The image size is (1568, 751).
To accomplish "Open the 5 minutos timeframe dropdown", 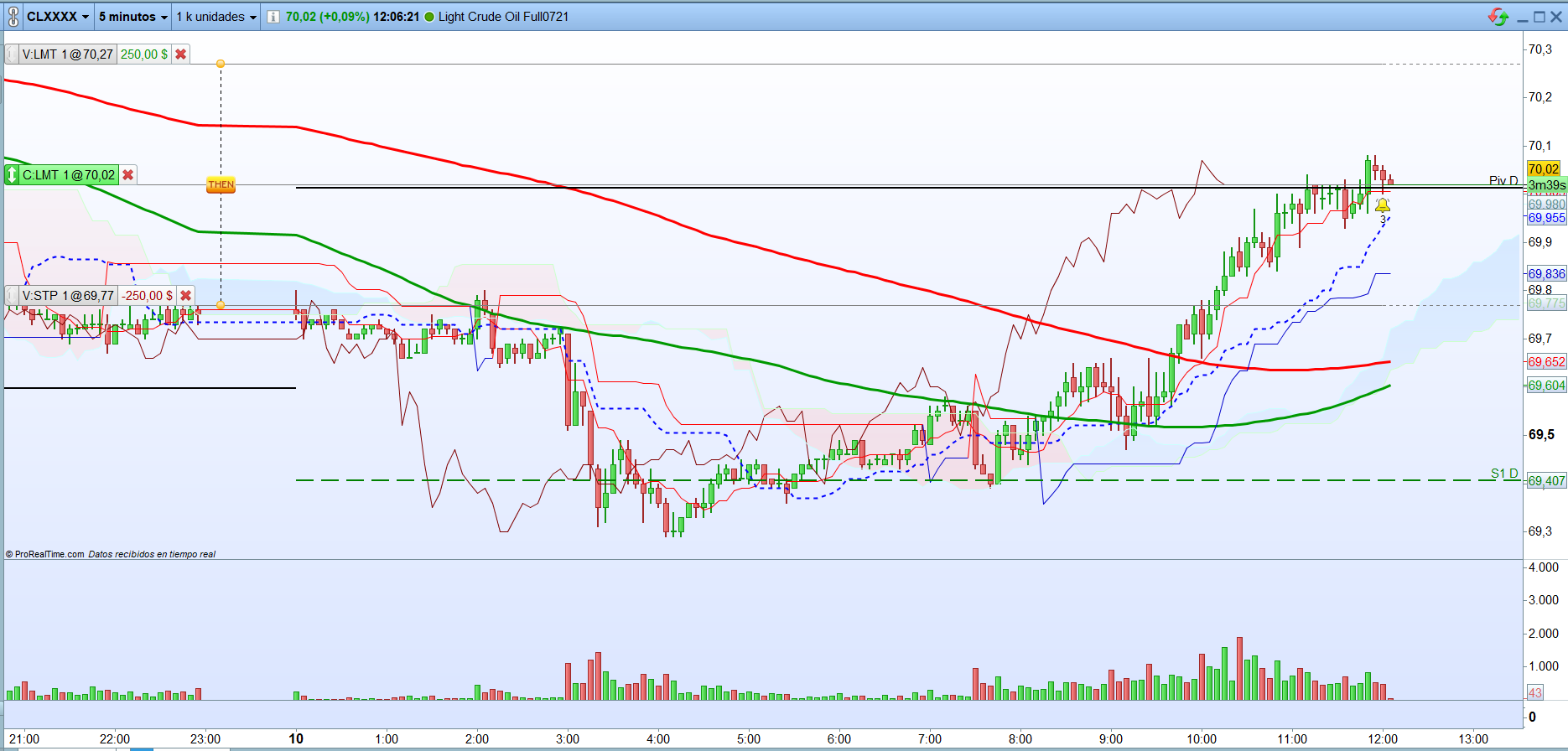I will [132, 17].
